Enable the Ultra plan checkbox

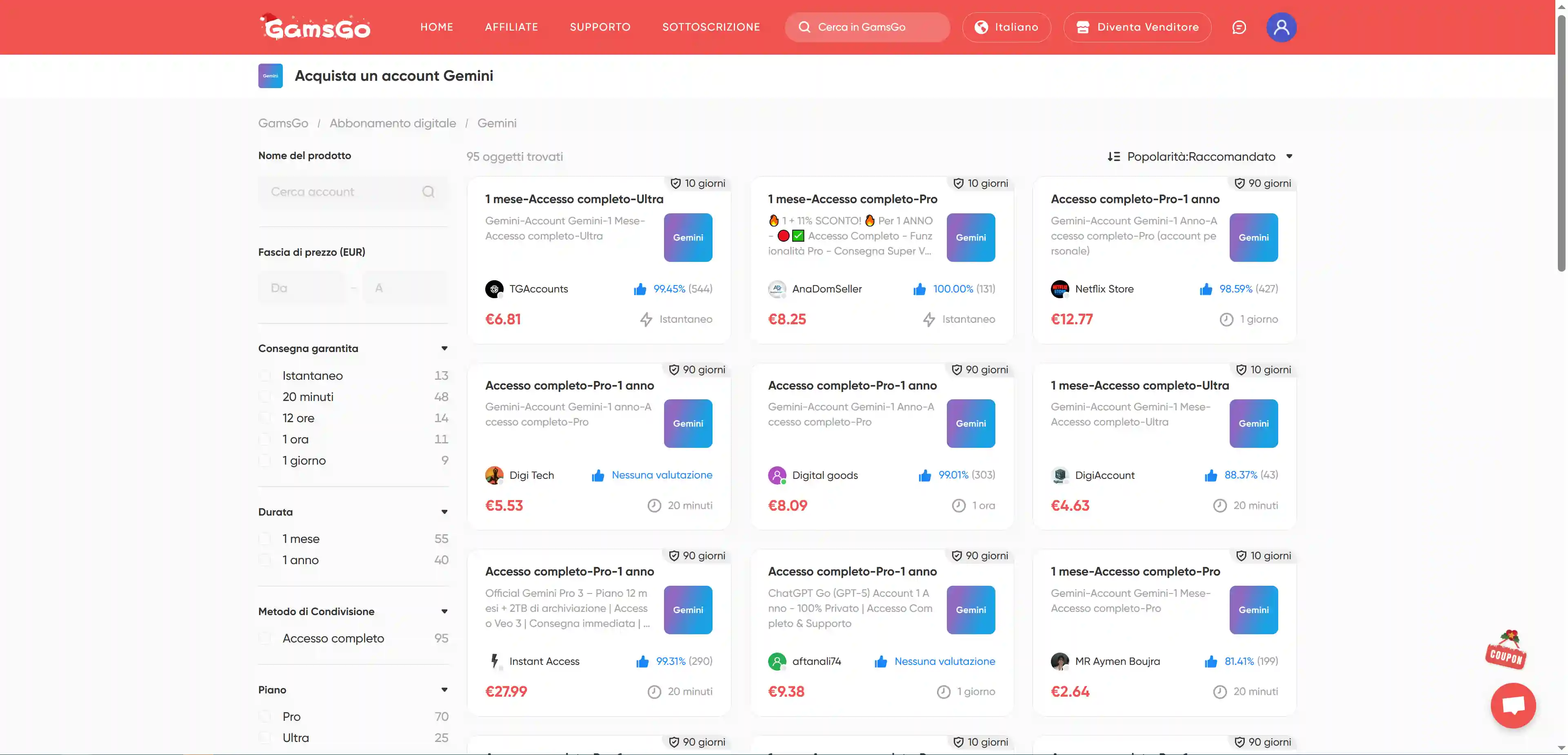265,738
